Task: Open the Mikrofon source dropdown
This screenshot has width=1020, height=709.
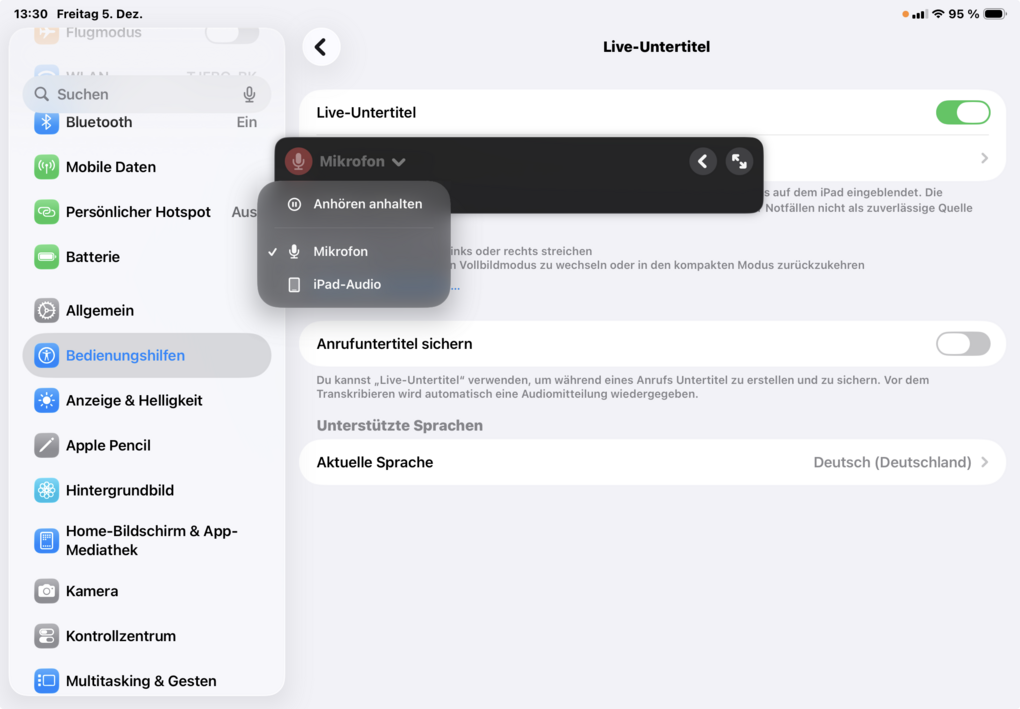Action: (x=362, y=161)
